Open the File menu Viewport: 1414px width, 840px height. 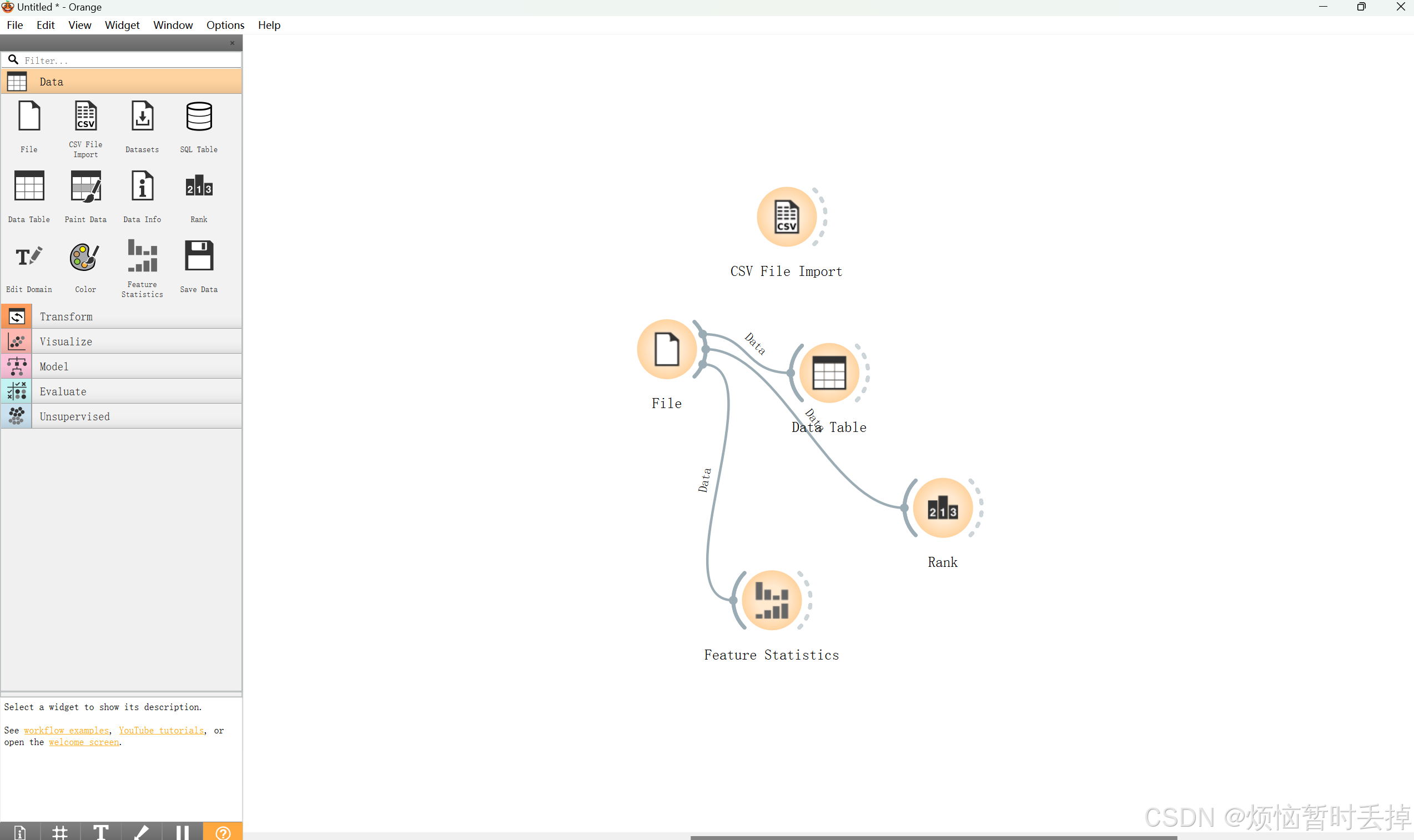click(x=14, y=24)
